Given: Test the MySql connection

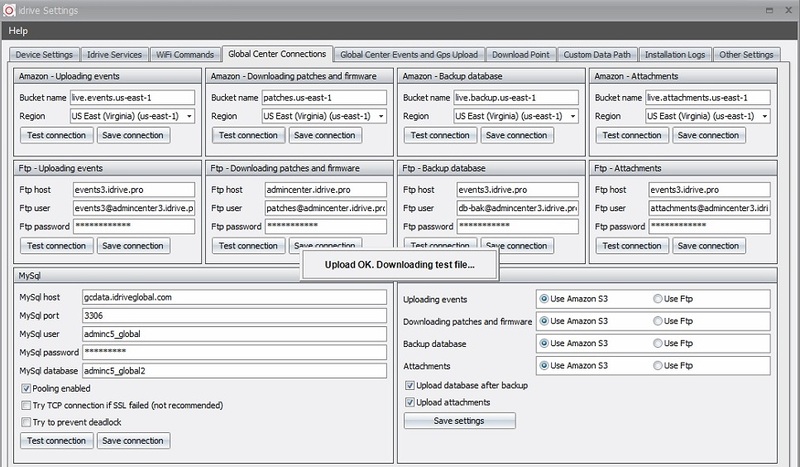Looking at the screenshot, I should point(56,440).
